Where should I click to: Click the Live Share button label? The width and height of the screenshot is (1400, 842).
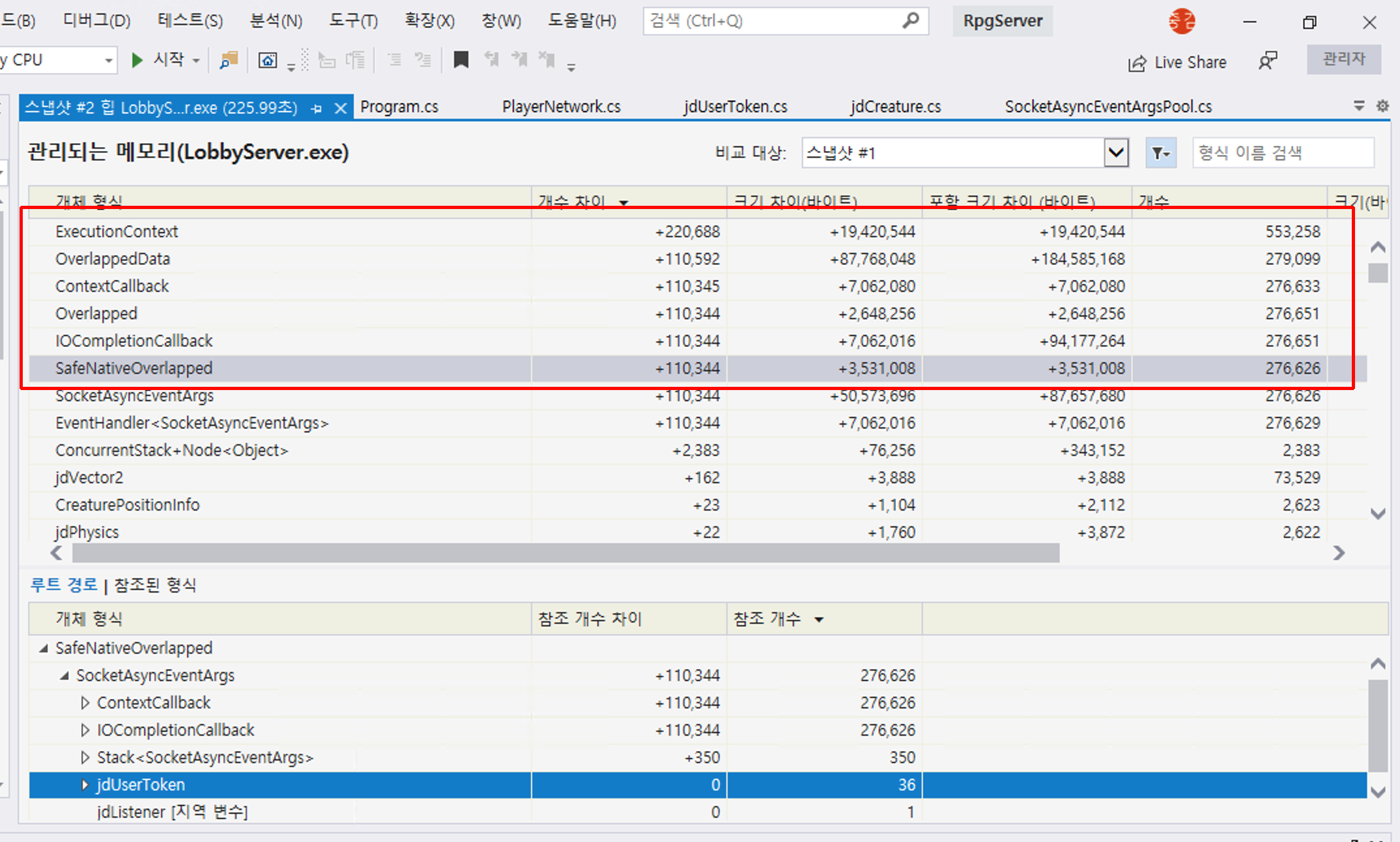tap(1190, 63)
